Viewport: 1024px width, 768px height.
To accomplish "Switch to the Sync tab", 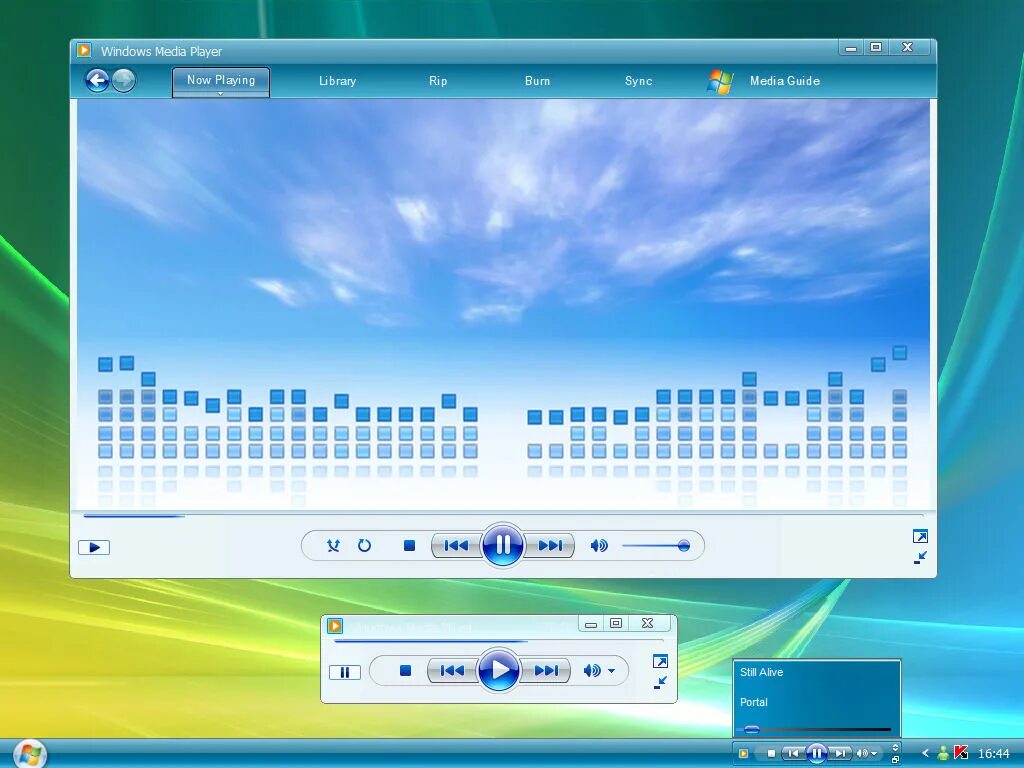I will [x=639, y=81].
